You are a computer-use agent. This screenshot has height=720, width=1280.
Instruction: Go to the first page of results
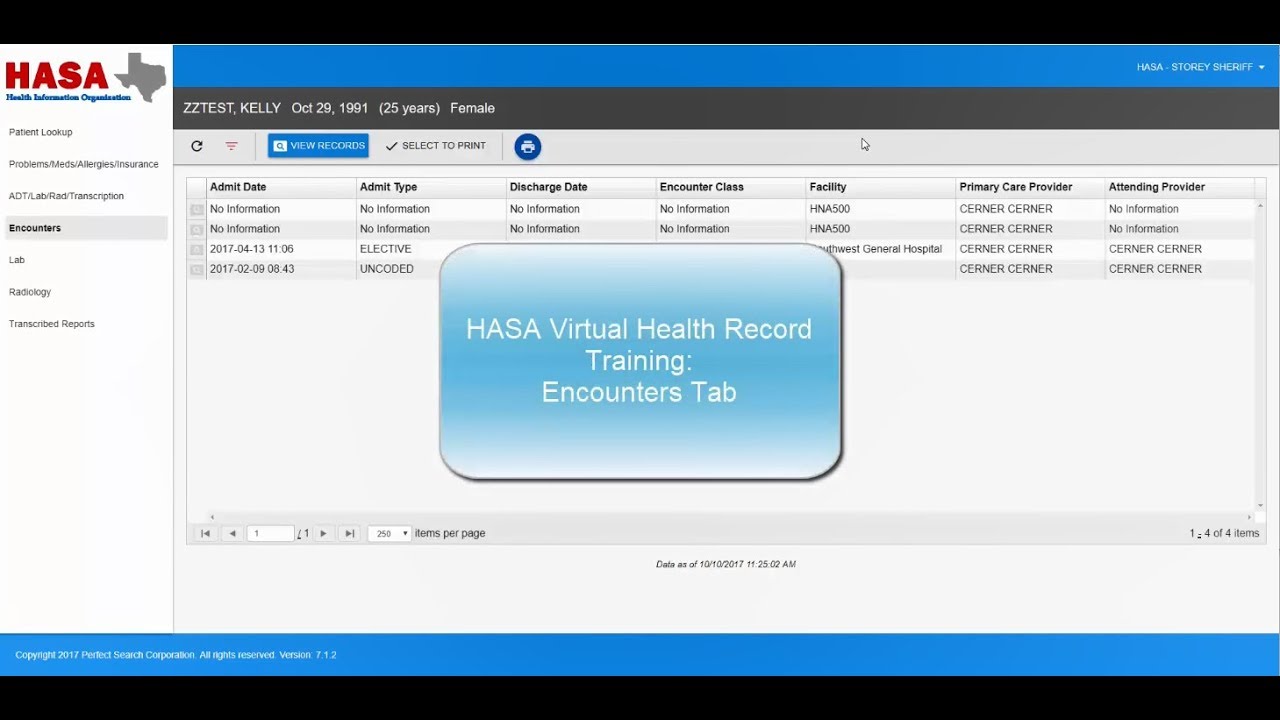pyautogui.click(x=205, y=534)
